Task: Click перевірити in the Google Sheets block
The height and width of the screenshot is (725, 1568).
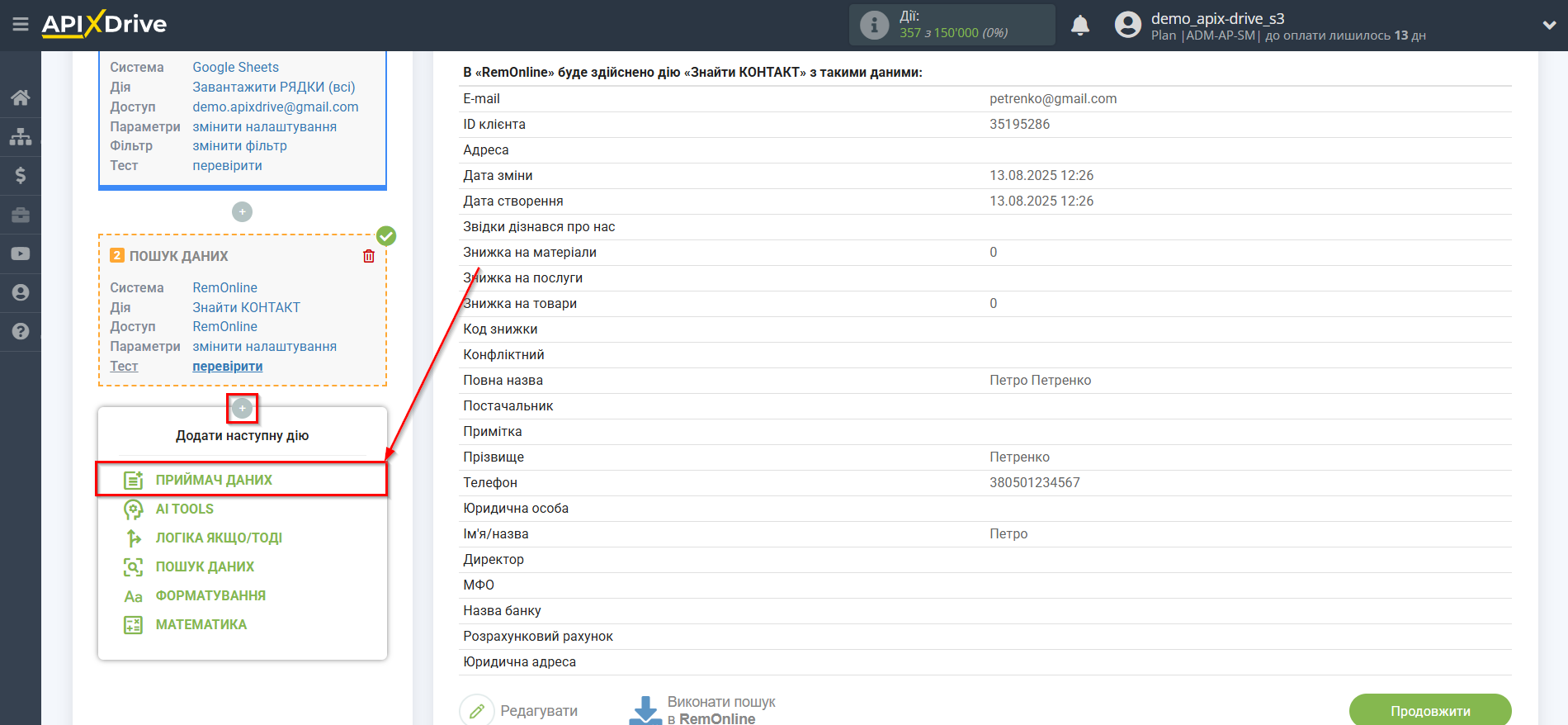Action: 227,166
